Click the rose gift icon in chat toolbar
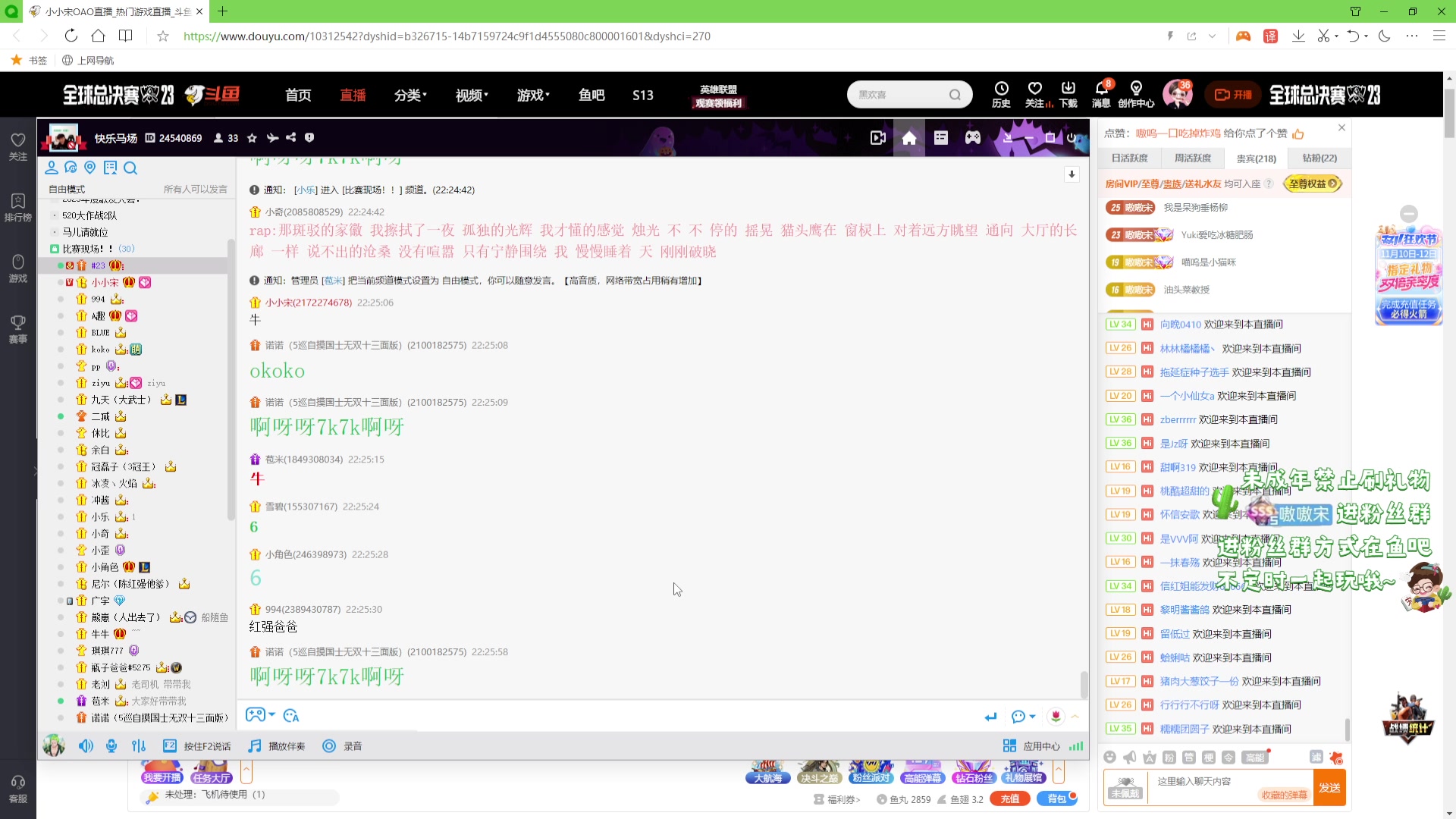 pos(1055,716)
